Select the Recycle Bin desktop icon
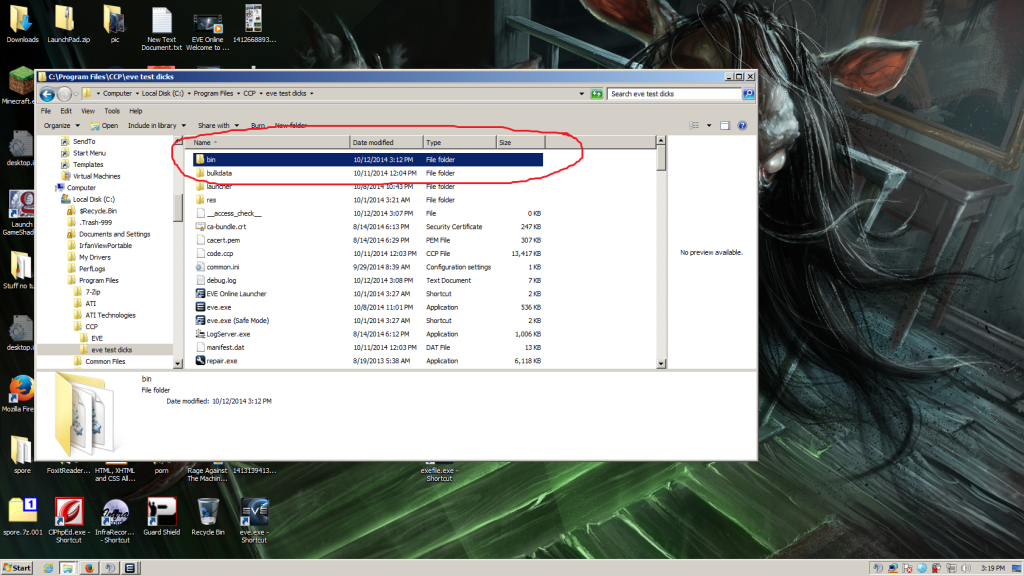 pos(208,516)
